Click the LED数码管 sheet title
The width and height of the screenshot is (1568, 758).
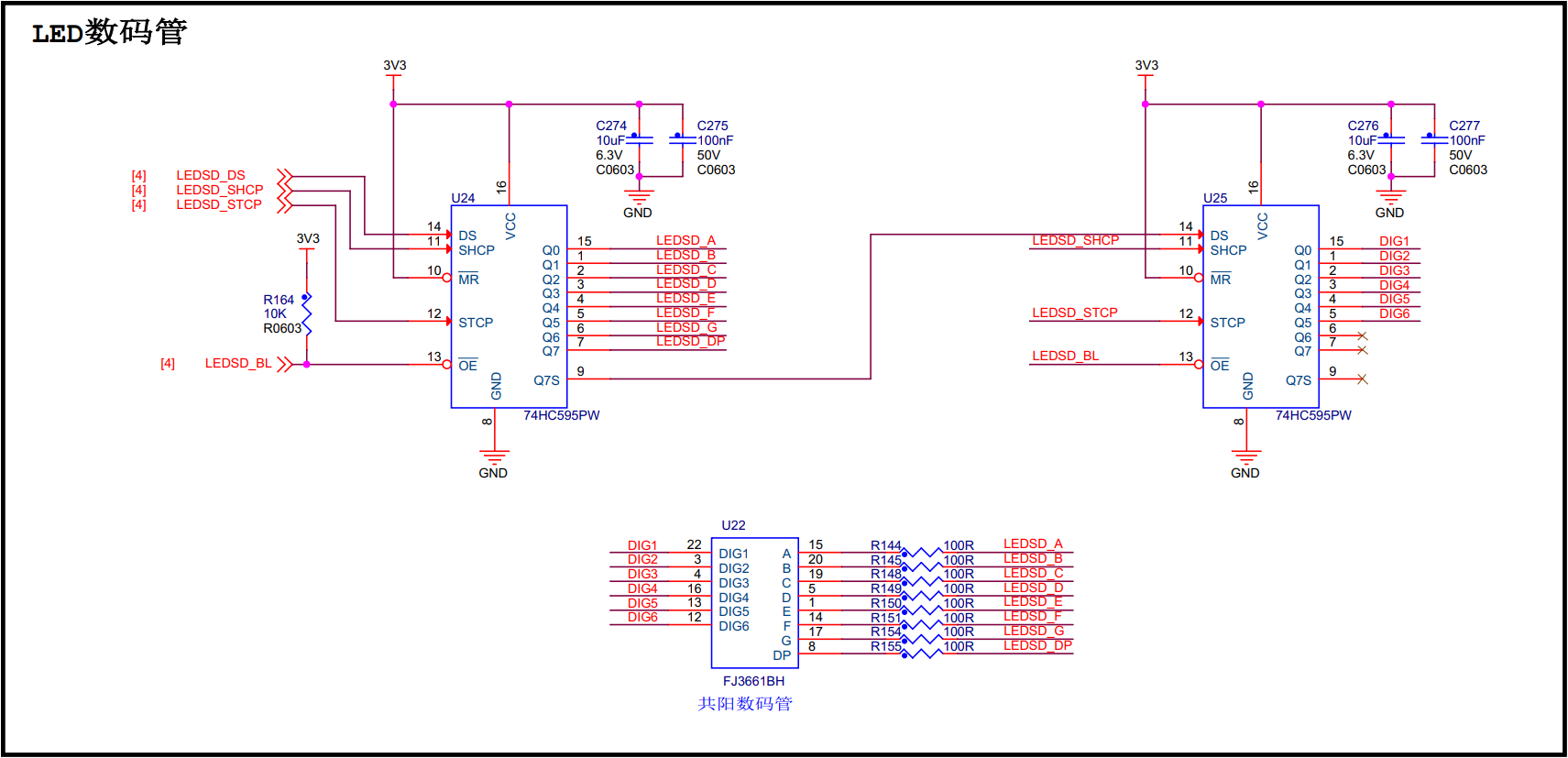click(x=110, y=33)
